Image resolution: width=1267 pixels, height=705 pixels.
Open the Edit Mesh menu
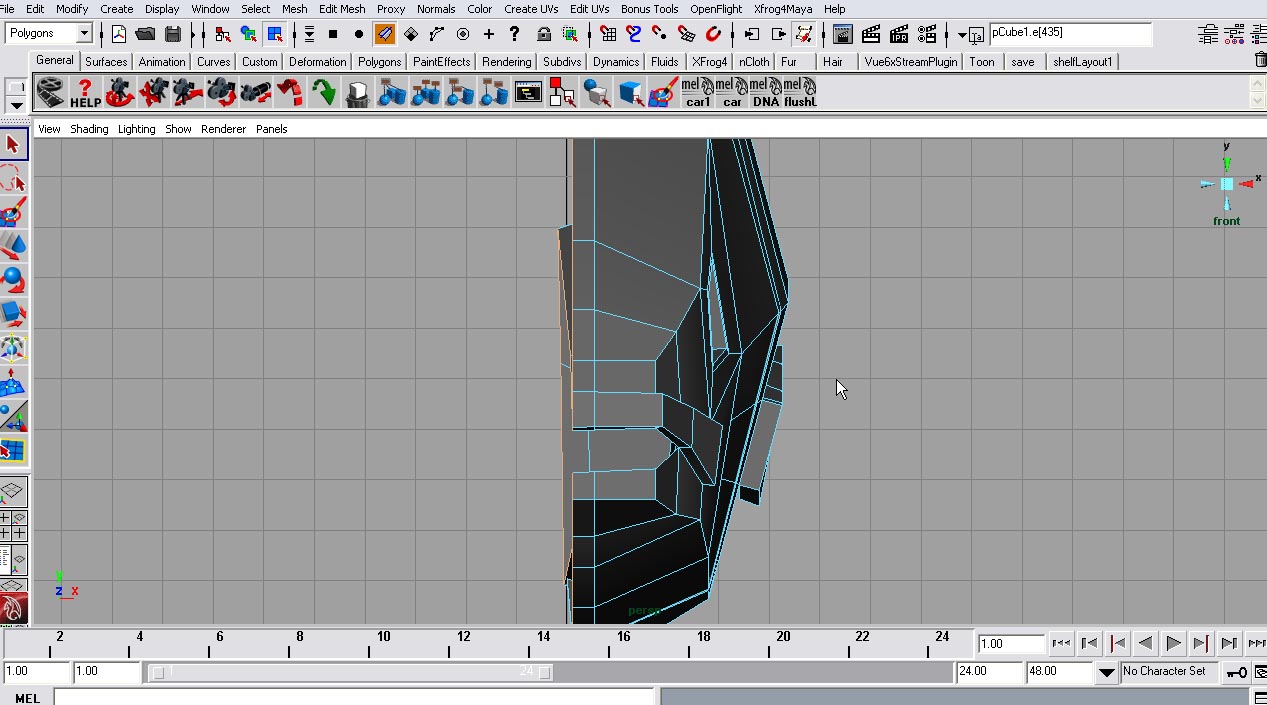342,9
